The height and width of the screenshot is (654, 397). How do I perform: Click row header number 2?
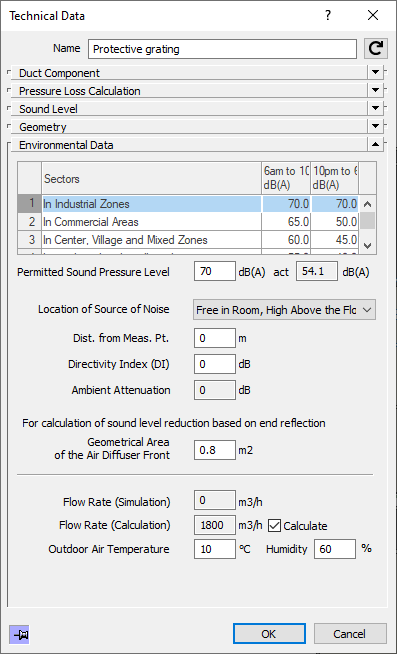30,222
